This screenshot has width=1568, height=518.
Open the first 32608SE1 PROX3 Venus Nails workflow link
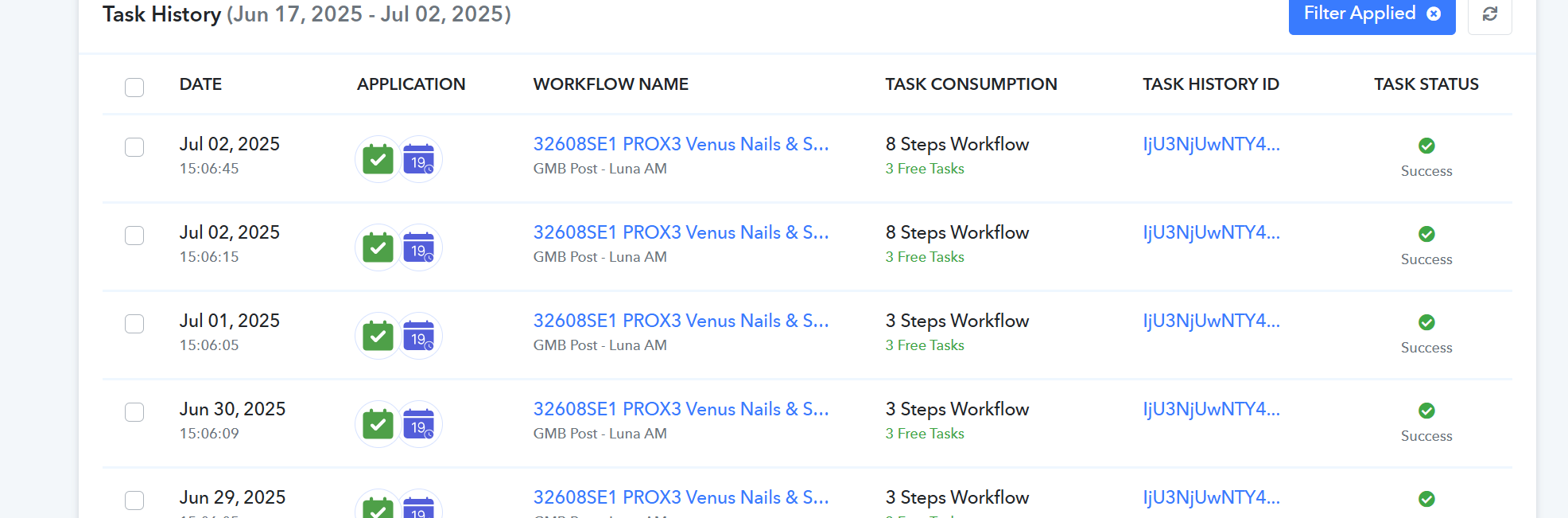681,144
